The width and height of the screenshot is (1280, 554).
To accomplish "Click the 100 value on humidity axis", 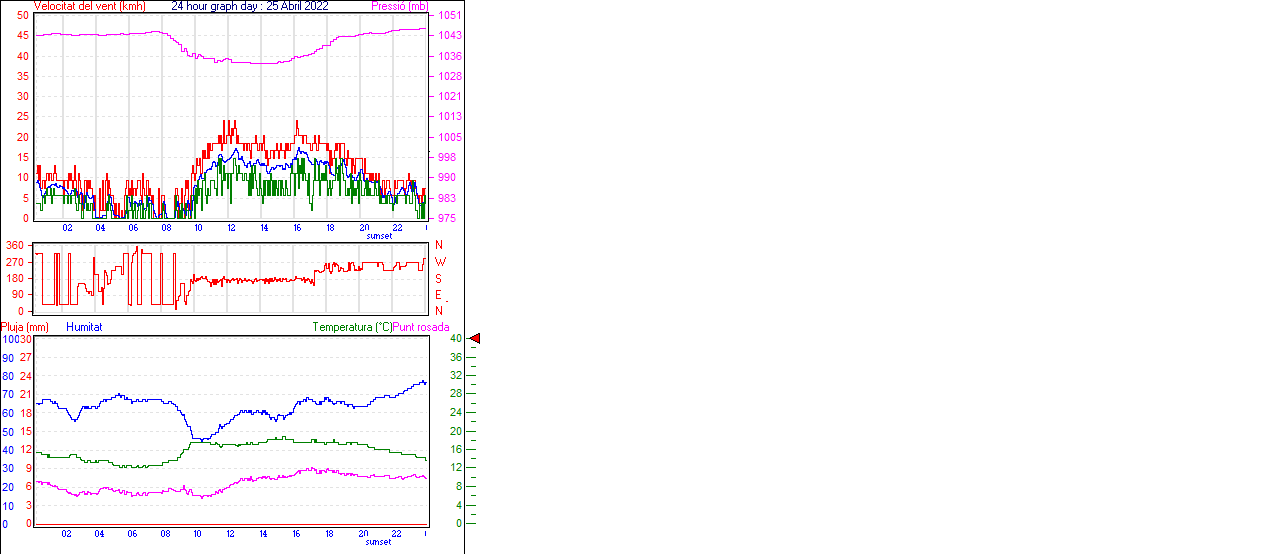I will click(10, 339).
